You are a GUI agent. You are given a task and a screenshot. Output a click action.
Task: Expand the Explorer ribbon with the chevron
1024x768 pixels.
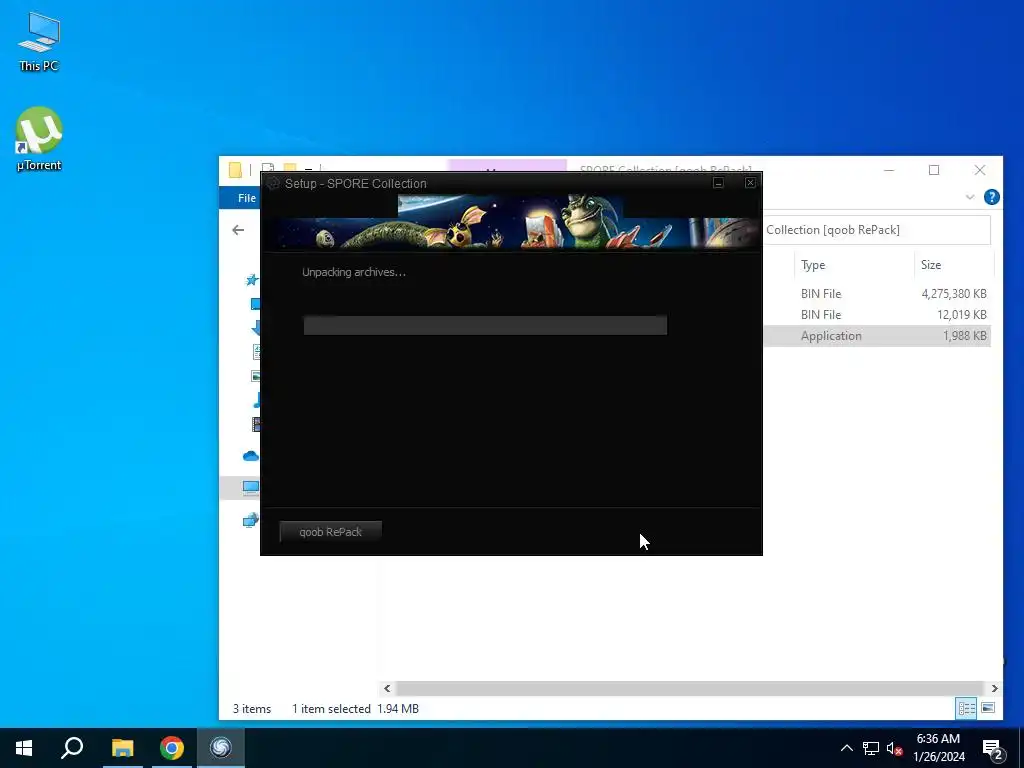970,197
